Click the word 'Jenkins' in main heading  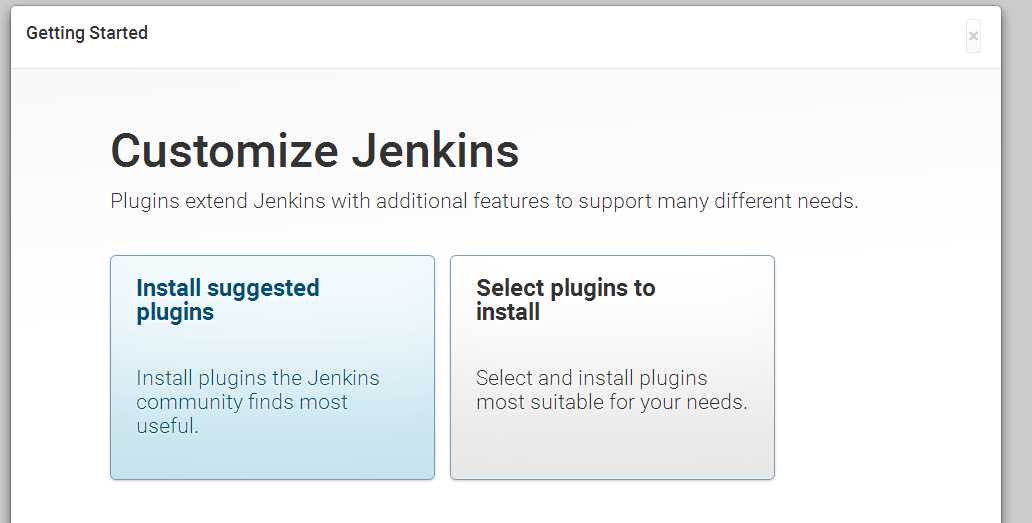(435, 150)
